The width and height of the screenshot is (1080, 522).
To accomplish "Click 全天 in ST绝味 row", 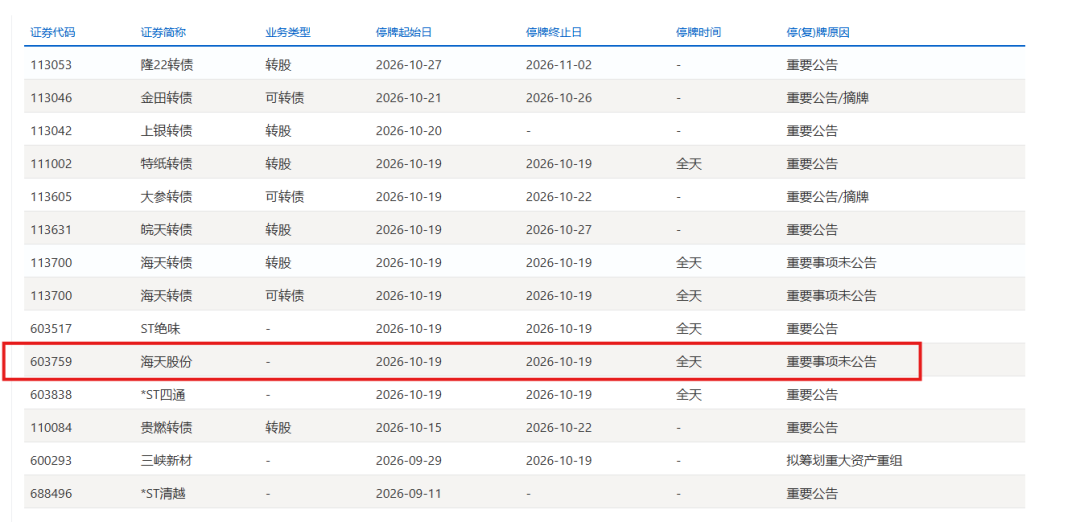I will click(689, 329).
